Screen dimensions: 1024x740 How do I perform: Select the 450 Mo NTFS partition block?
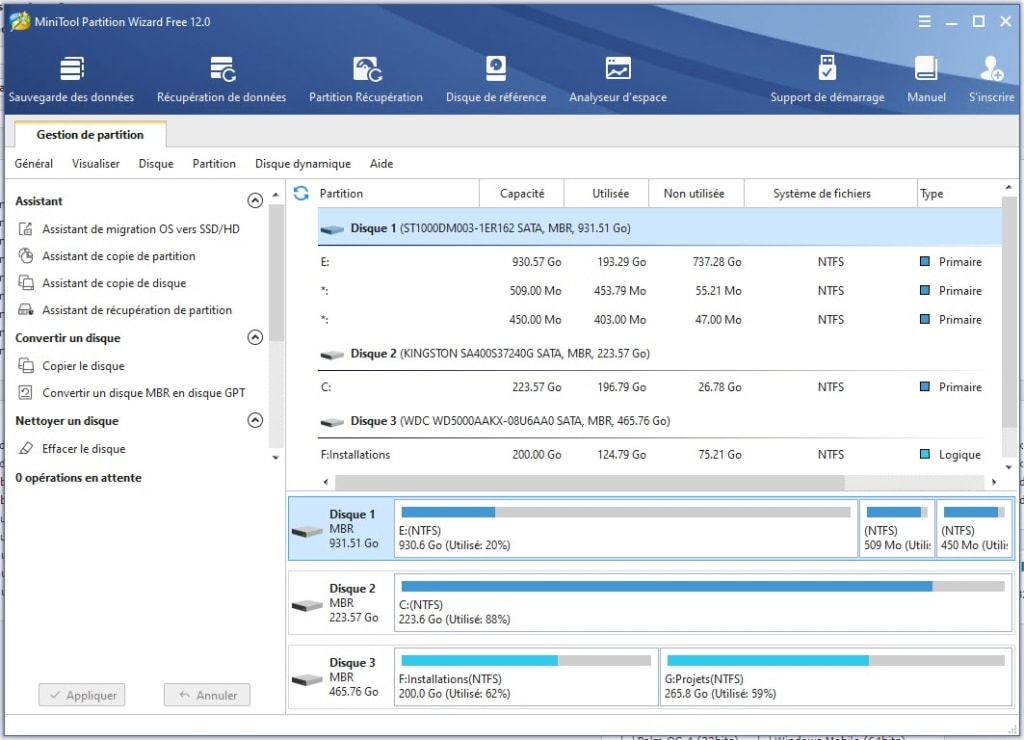tap(974, 528)
